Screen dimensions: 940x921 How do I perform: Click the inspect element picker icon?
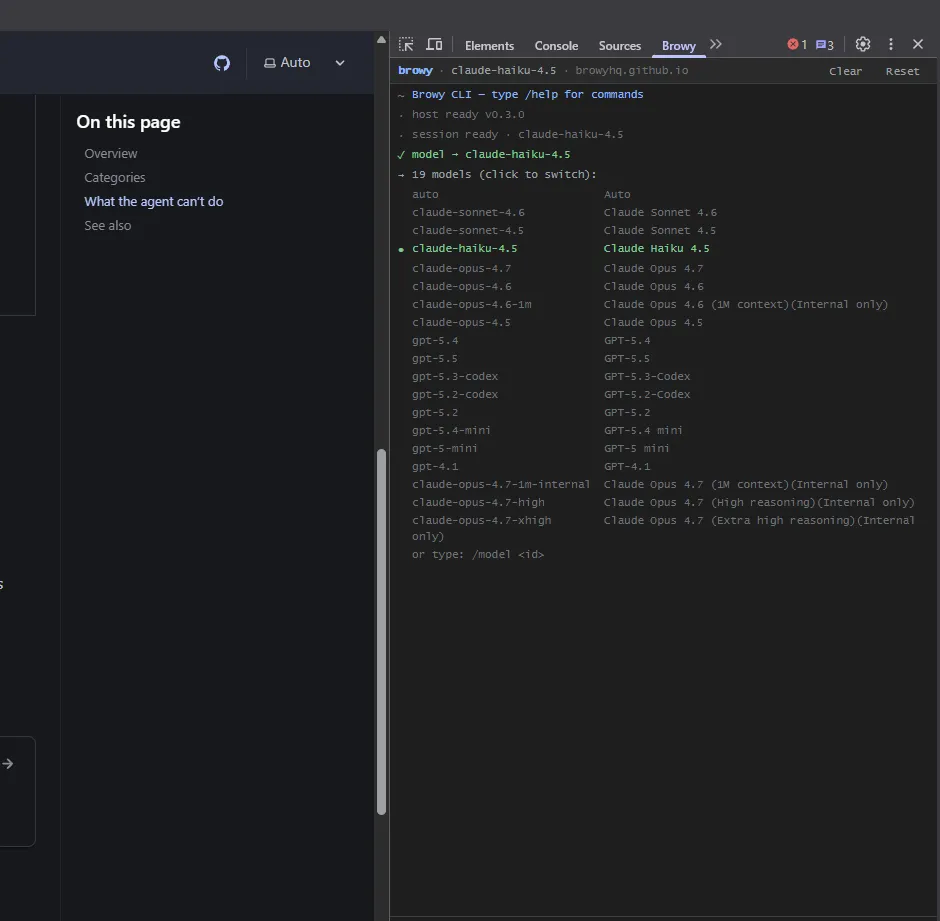pyautogui.click(x=406, y=45)
